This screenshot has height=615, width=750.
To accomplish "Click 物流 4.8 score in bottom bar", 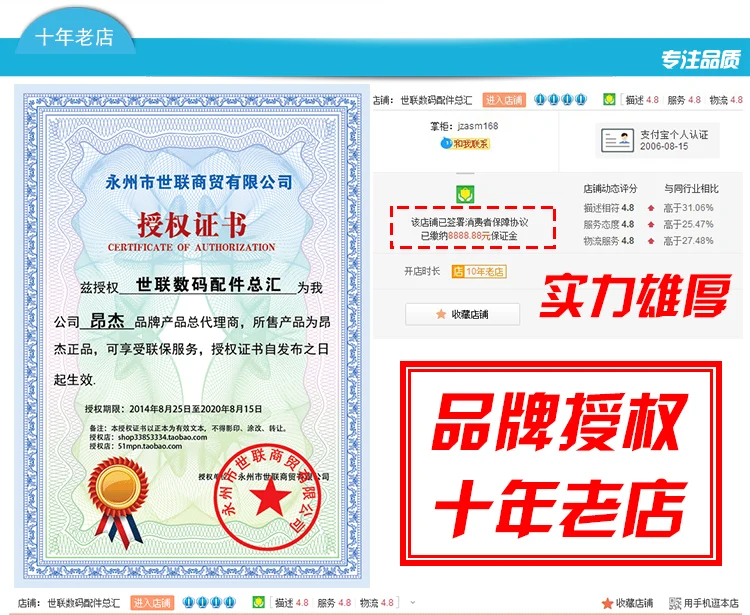I will (376, 603).
